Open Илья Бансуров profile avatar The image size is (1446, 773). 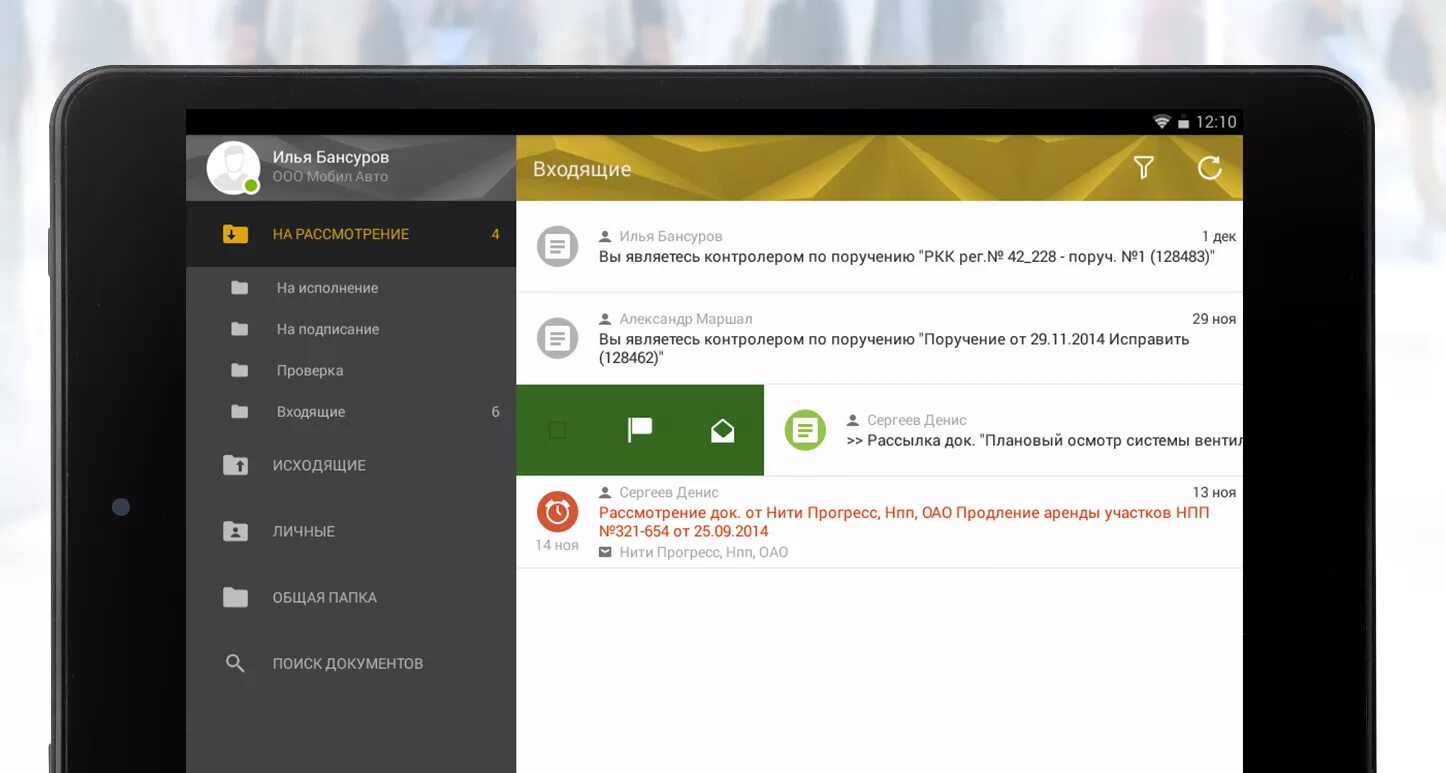click(x=233, y=167)
